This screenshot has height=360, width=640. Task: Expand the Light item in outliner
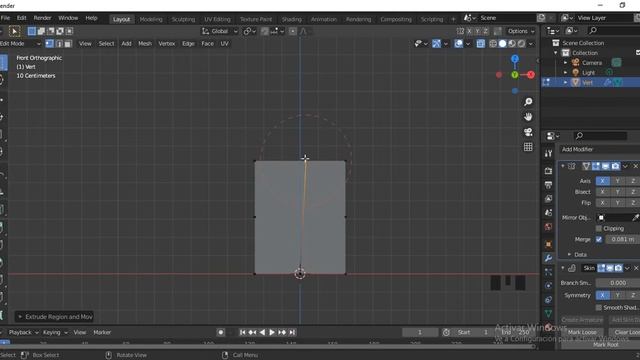tap(566, 73)
